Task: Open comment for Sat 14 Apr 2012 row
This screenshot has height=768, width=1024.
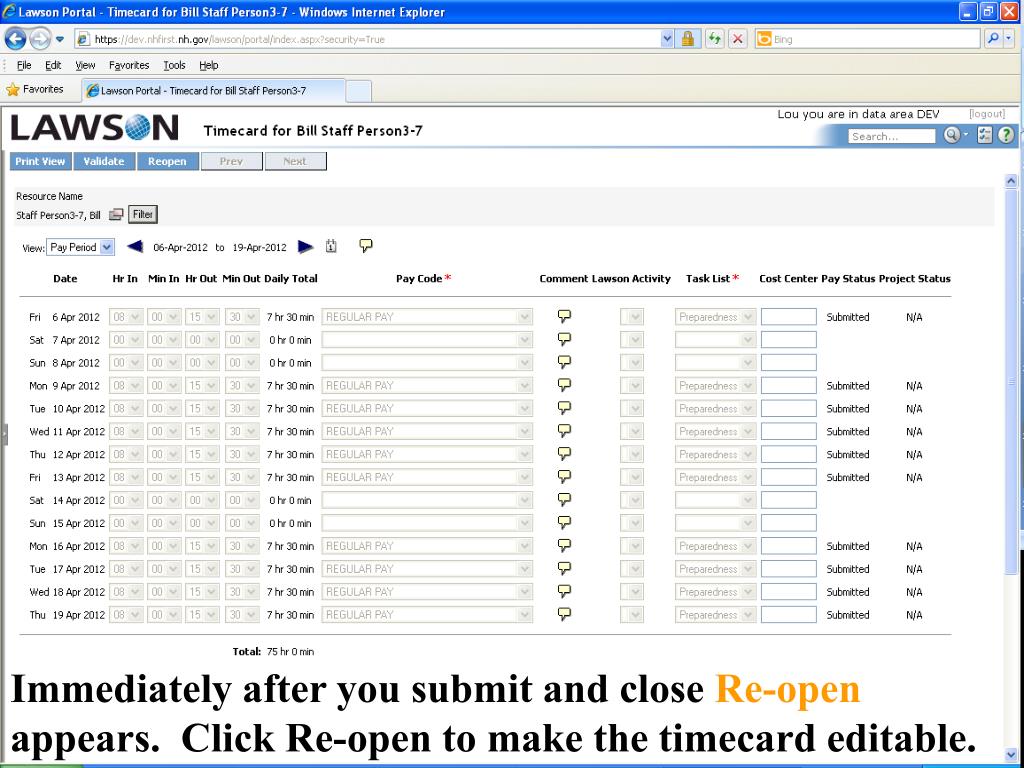Action: tap(564, 500)
